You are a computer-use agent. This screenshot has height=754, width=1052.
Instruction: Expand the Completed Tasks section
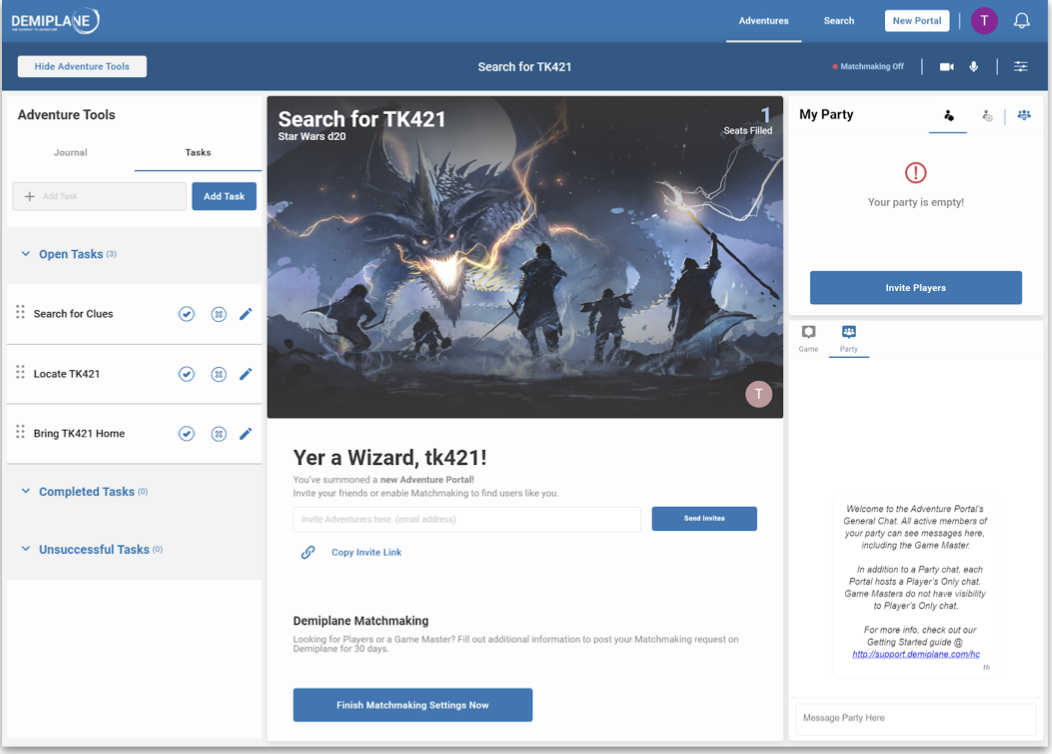pyautogui.click(x=25, y=492)
